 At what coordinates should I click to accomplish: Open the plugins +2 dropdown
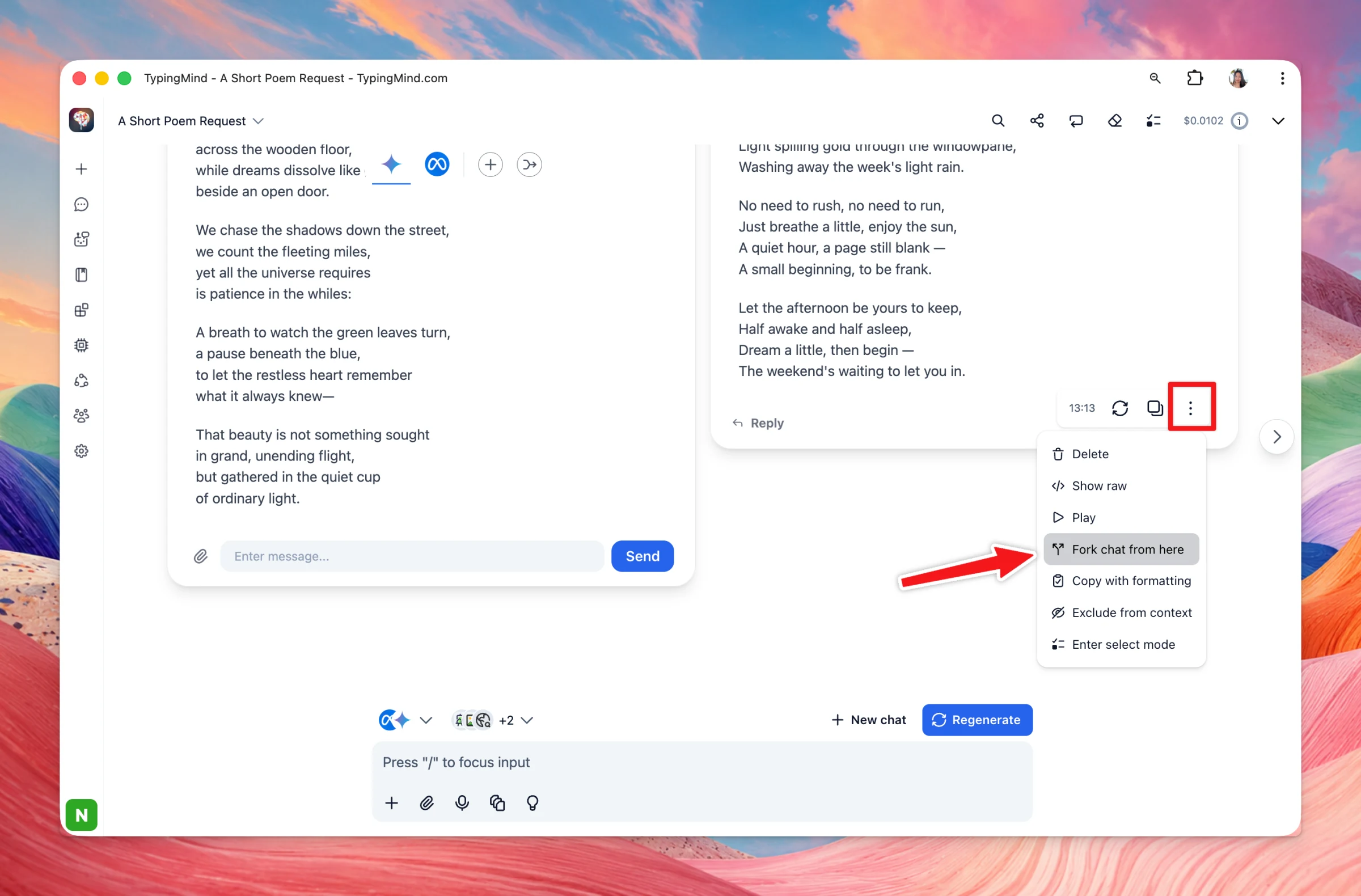tap(493, 720)
